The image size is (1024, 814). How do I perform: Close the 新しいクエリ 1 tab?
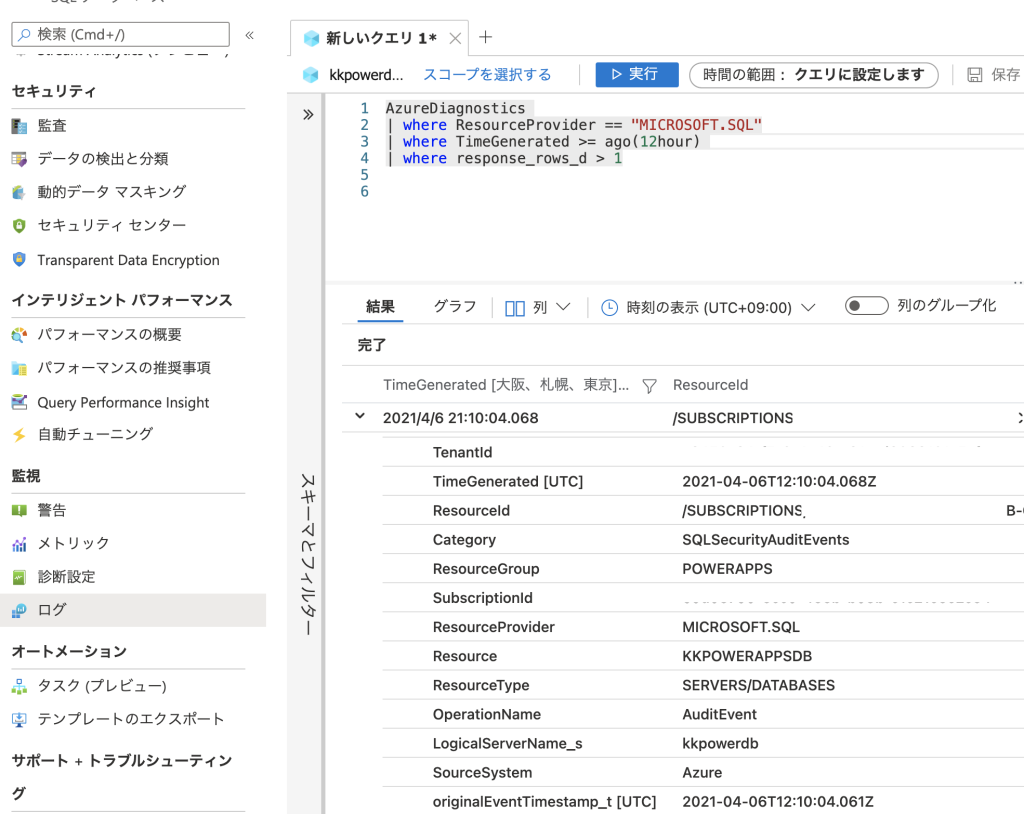point(455,39)
